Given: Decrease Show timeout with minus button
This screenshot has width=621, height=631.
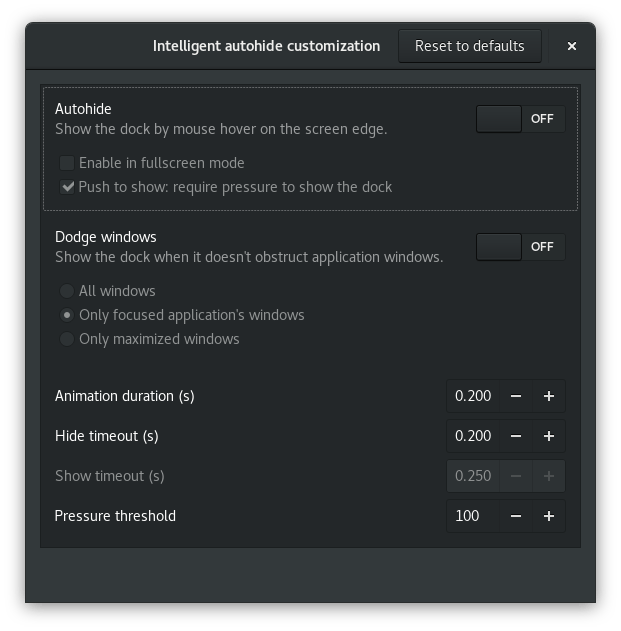Looking at the screenshot, I should [516, 476].
